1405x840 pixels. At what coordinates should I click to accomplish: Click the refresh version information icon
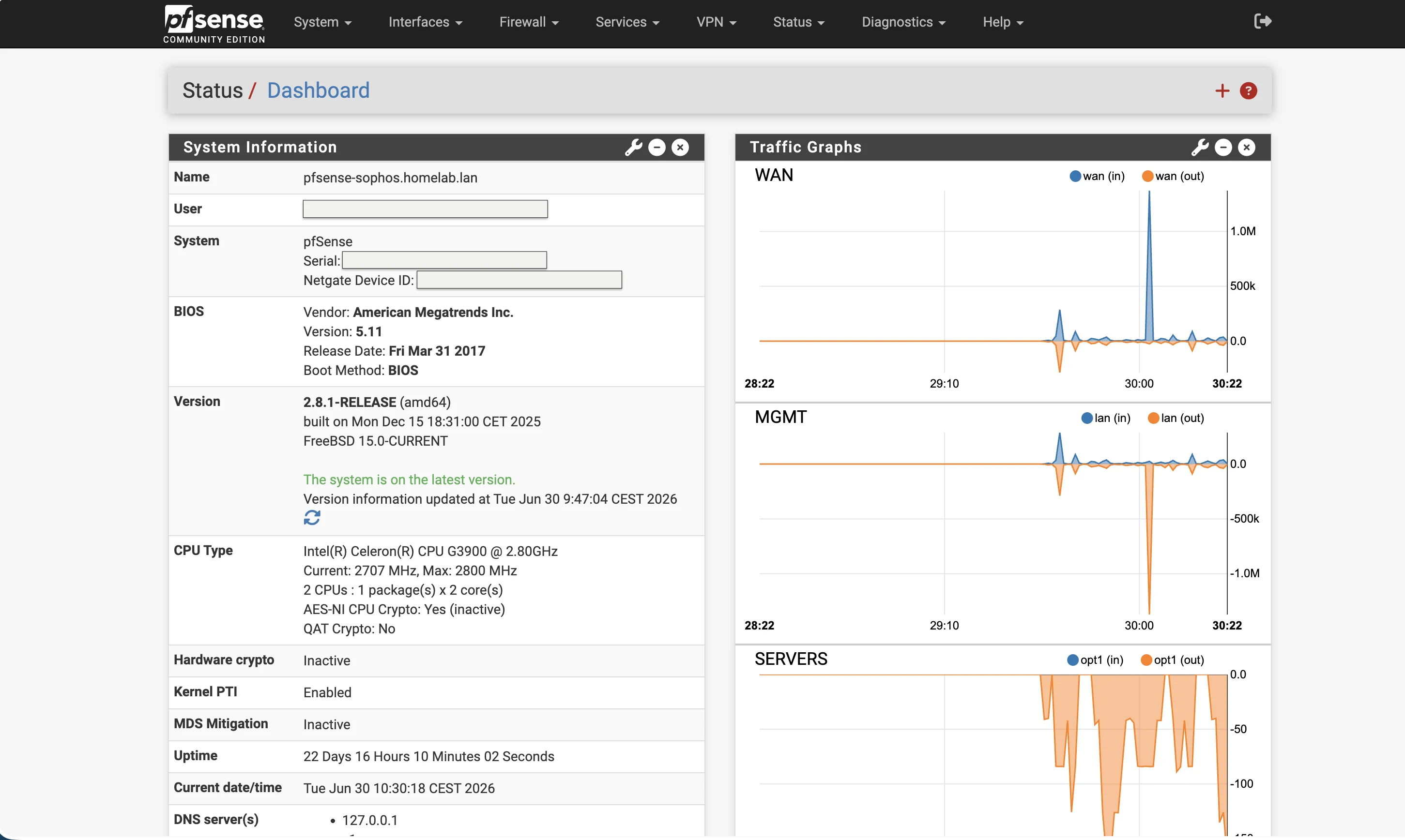pos(312,517)
